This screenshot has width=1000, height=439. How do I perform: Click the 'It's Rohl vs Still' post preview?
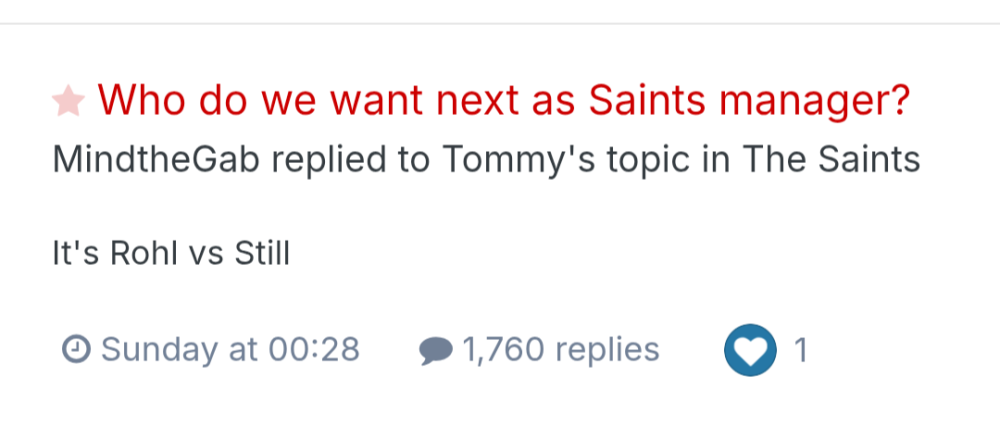(x=171, y=254)
